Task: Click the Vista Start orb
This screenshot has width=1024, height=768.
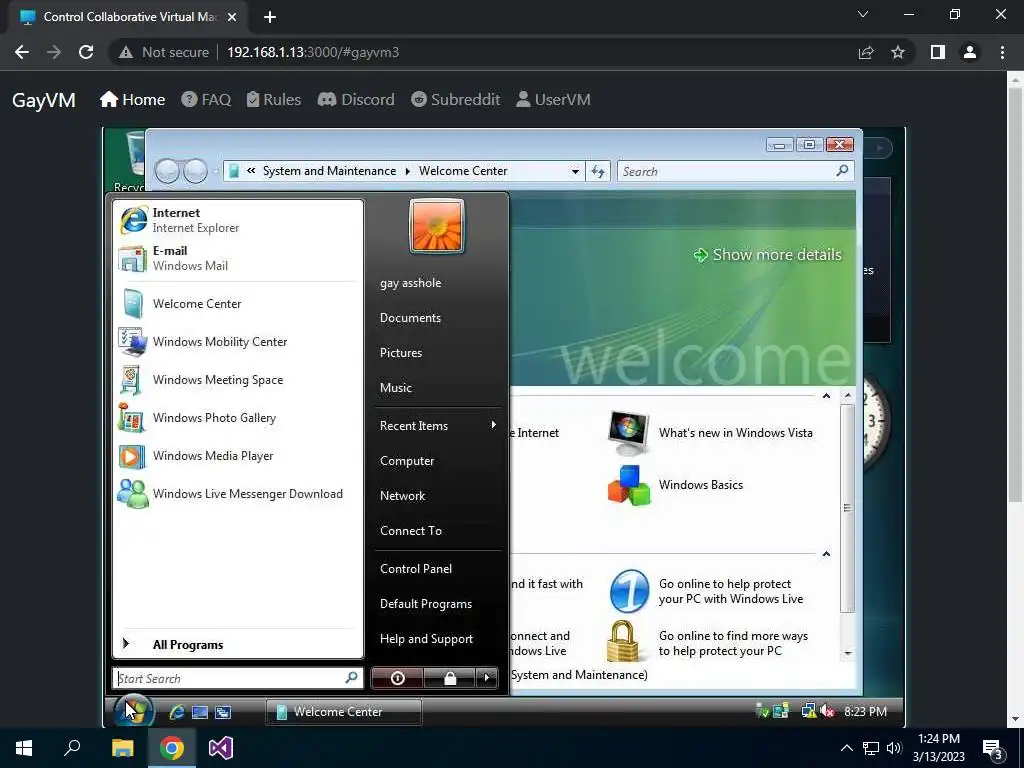Action: pos(134,711)
